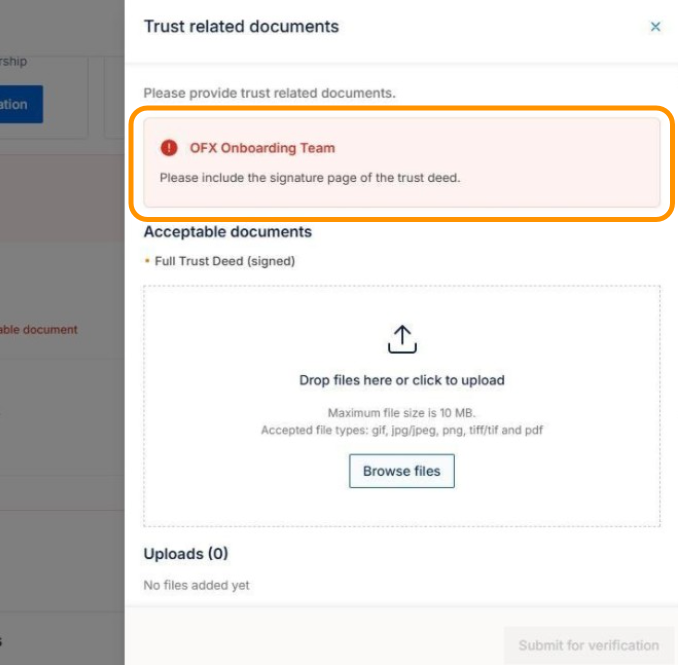This screenshot has width=678, height=665.
Task: Click Submit for verification button
Action: [x=588, y=645]
